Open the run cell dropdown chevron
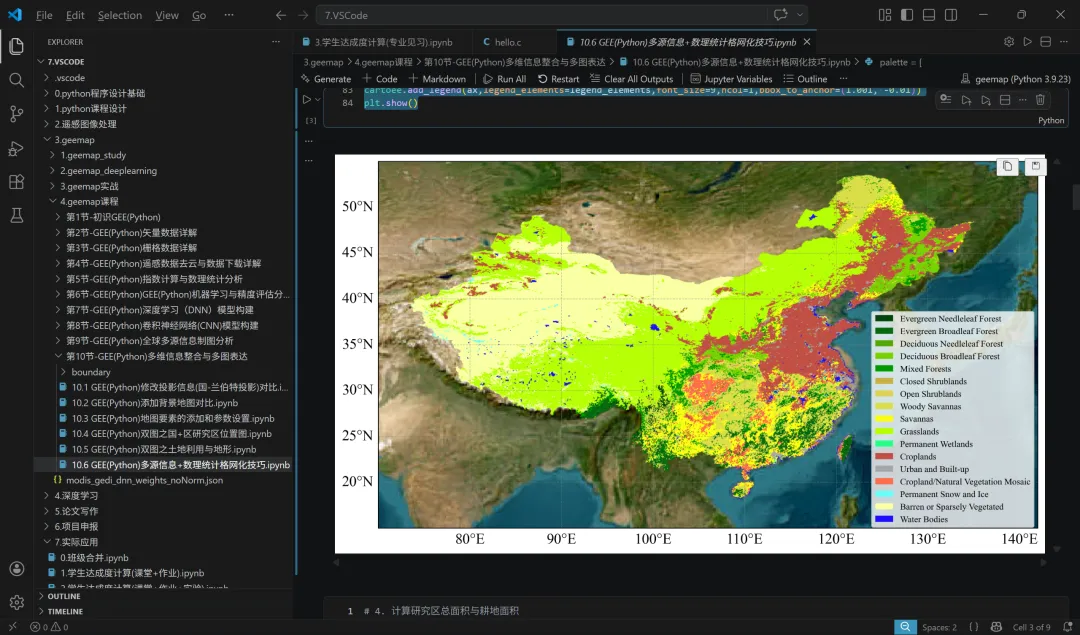This screenshot has width=1080, height=635. (318, 99)
